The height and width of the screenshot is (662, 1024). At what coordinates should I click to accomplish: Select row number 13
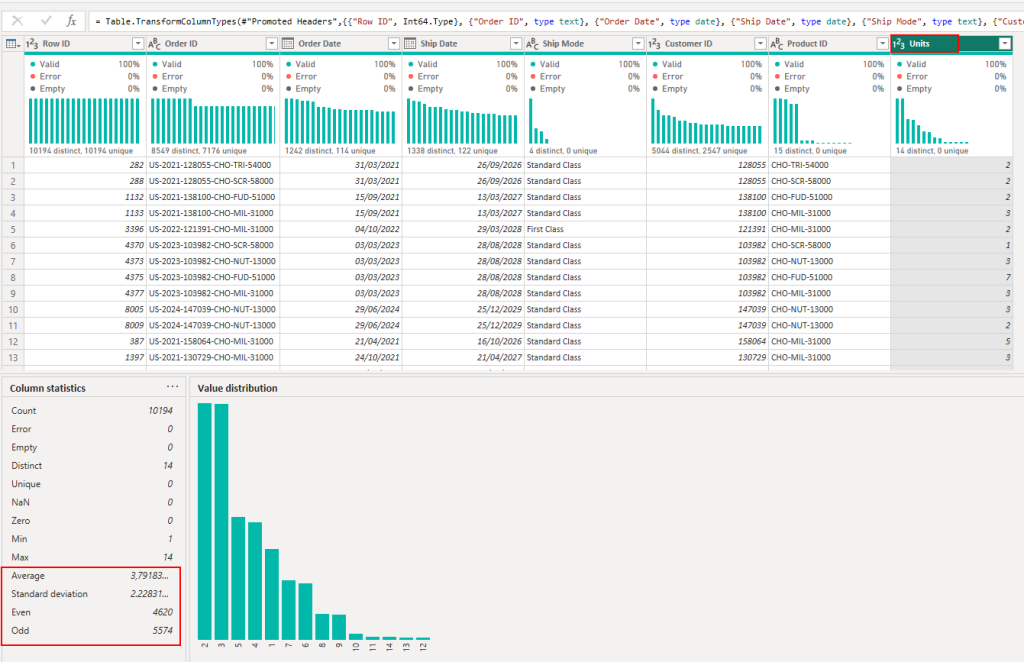click(x=12, y=358)
